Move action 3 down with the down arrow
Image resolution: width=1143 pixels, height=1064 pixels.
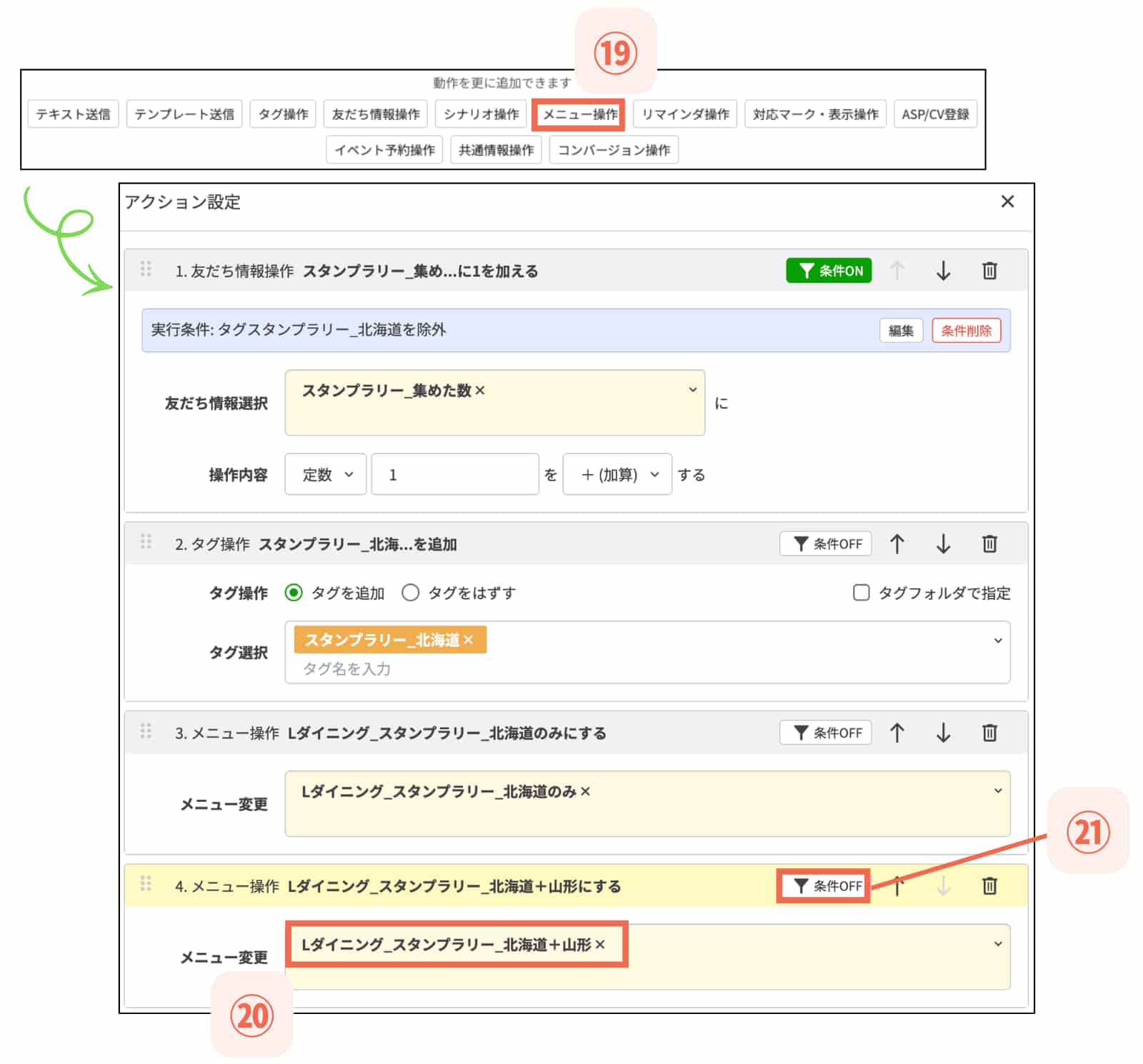point(943,732)
